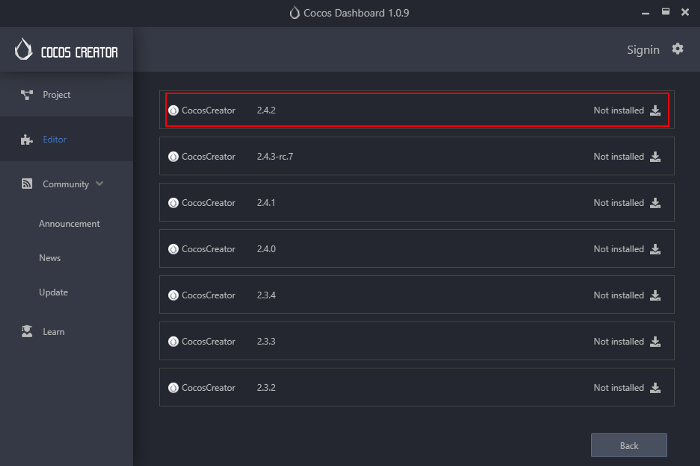The width and height of the screenshot is (700, 466).
Task: Click download icon for version 2.3.4
Action: click(x=655, y=295)
